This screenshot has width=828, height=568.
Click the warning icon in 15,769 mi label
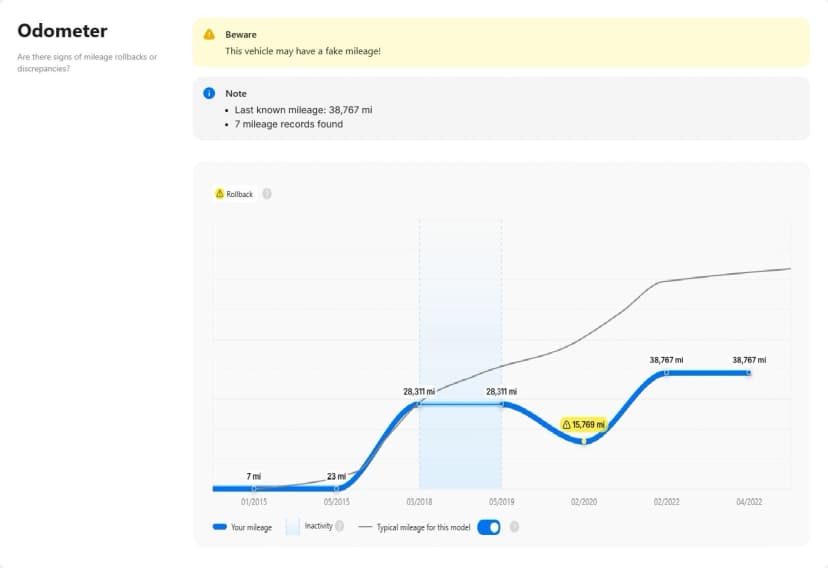(x=566, y=425)
